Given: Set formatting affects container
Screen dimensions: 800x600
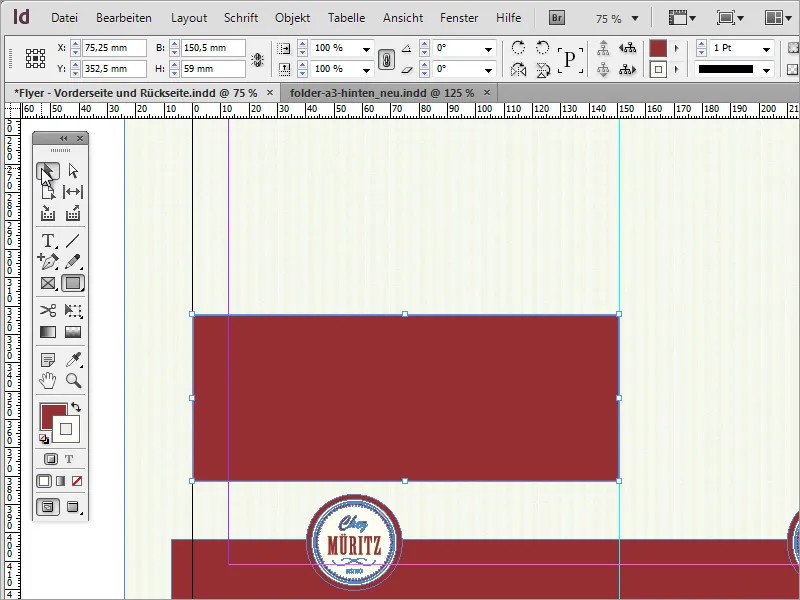Looking at the screenshot, I should pos(51,459).
